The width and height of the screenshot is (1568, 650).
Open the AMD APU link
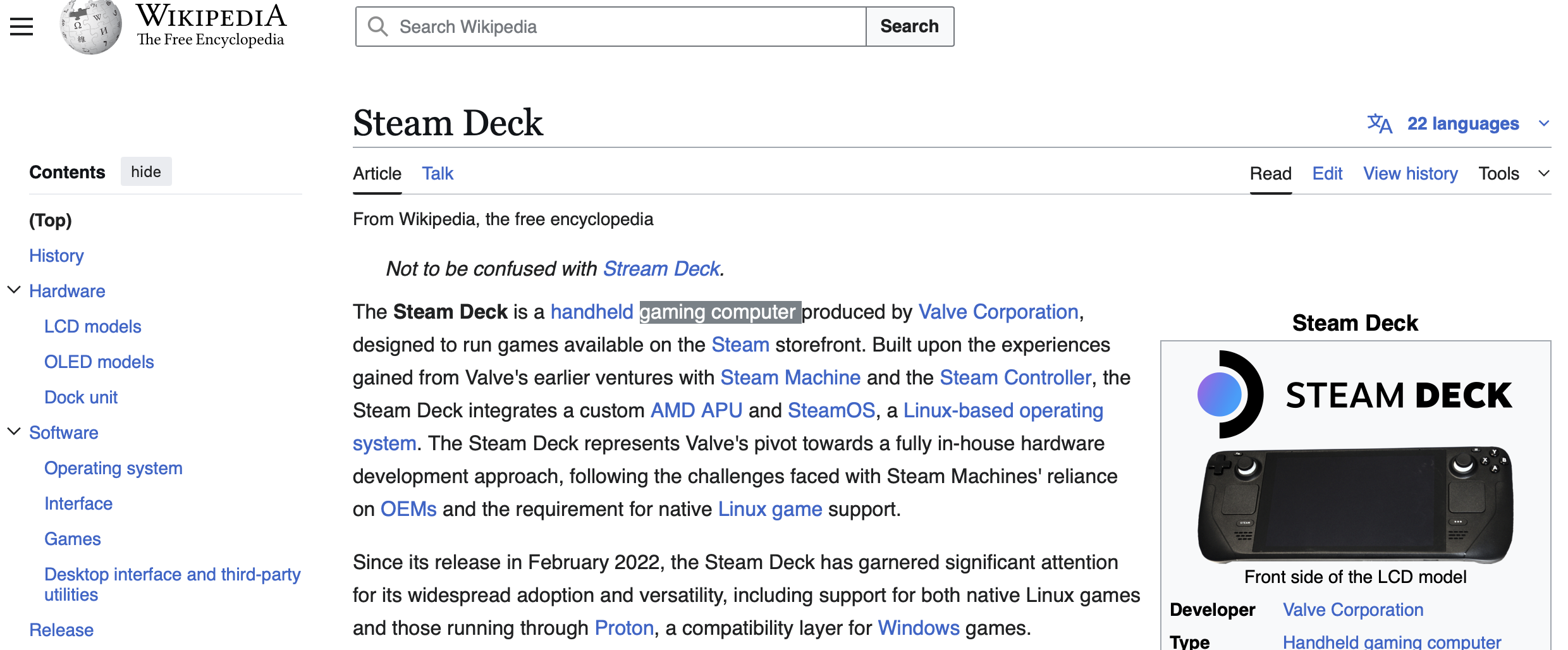point(696,410)
